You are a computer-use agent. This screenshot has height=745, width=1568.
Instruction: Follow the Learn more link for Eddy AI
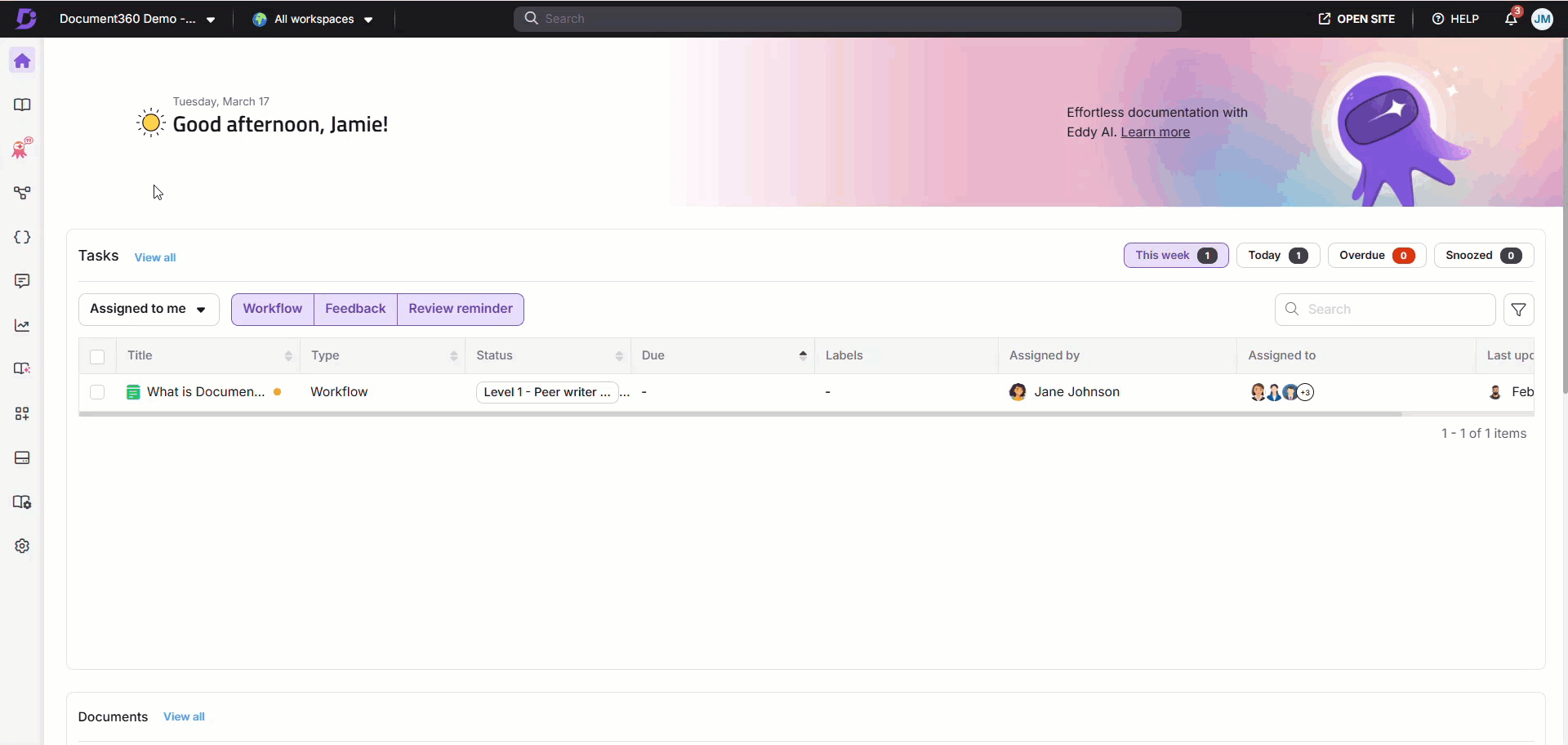1155,132
